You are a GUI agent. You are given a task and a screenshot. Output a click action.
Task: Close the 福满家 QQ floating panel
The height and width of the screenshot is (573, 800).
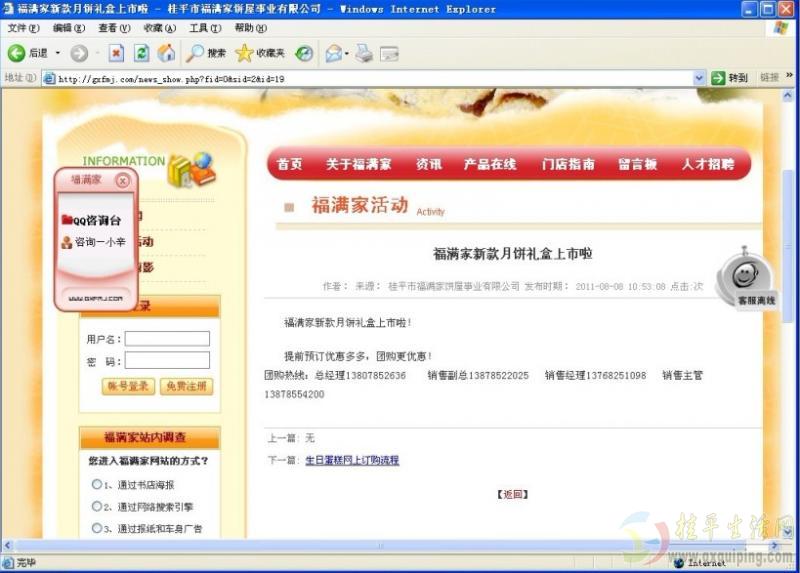point(122,181)
